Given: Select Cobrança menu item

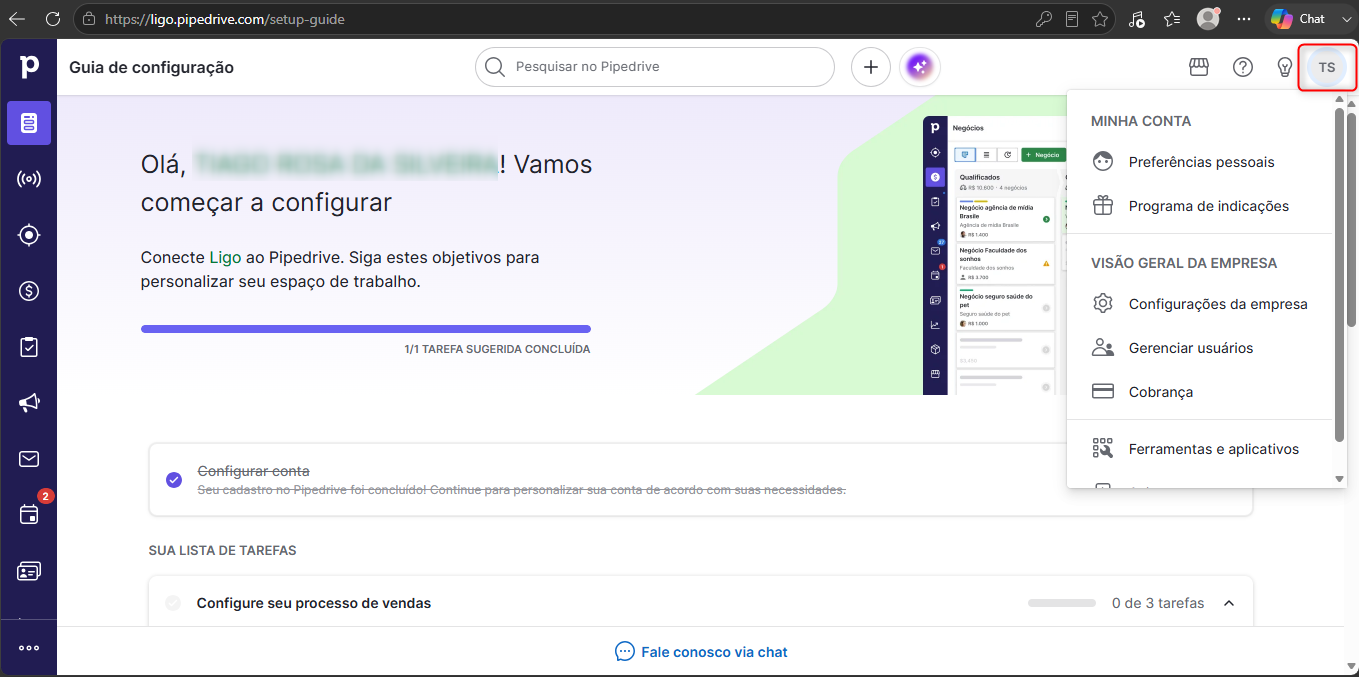Looking at the screenshot, I should coord(1200,392).
